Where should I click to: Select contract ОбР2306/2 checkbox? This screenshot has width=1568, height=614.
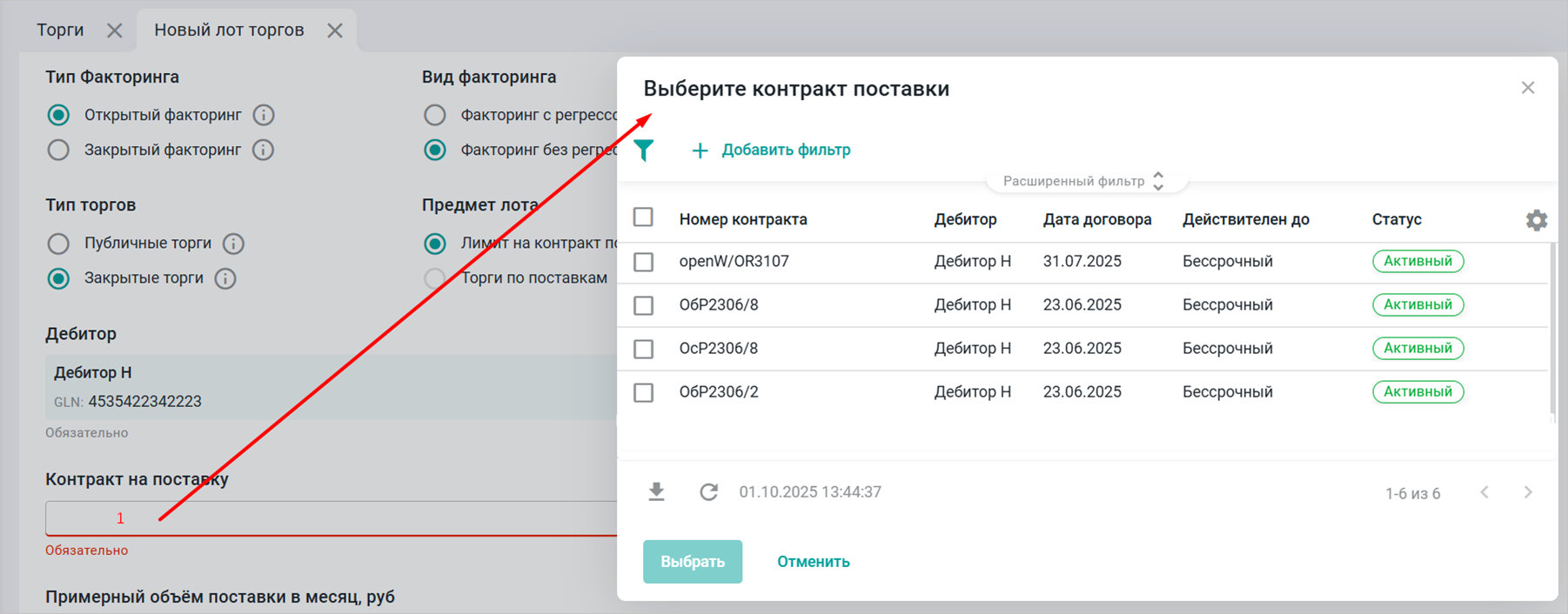644,392
